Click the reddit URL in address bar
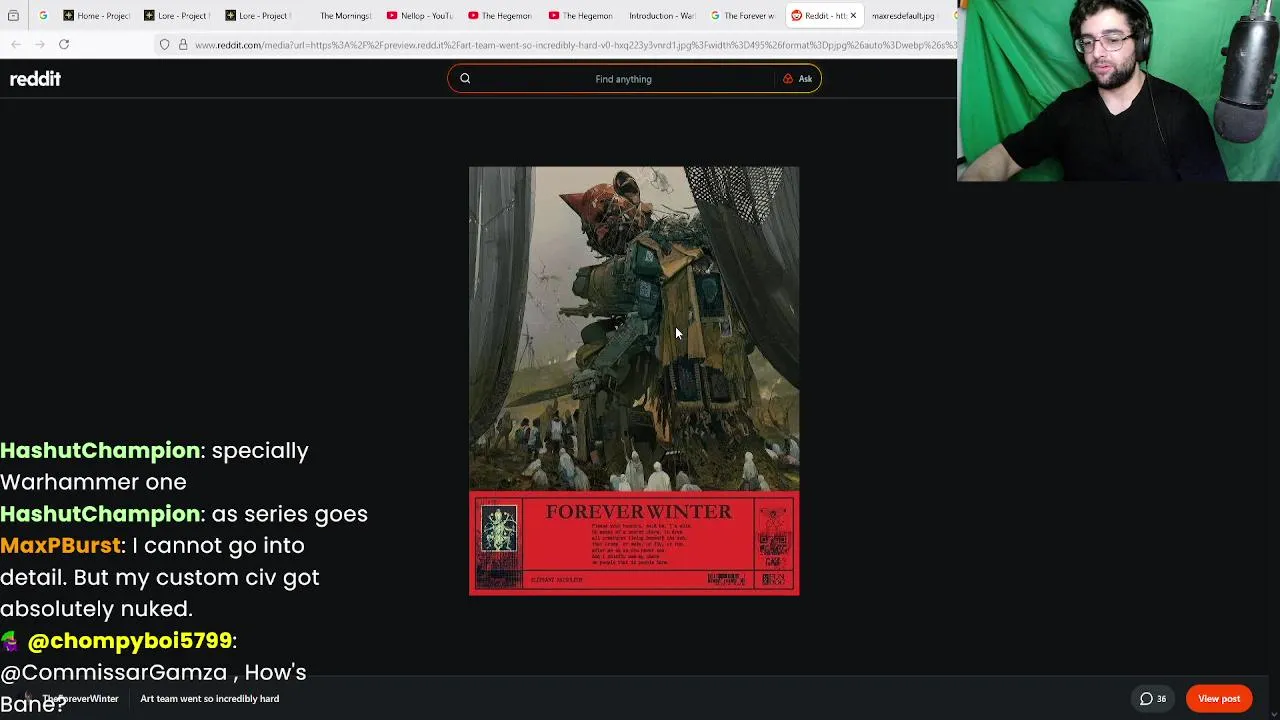Screen dimensions: 1280x720 click(575, 45)
